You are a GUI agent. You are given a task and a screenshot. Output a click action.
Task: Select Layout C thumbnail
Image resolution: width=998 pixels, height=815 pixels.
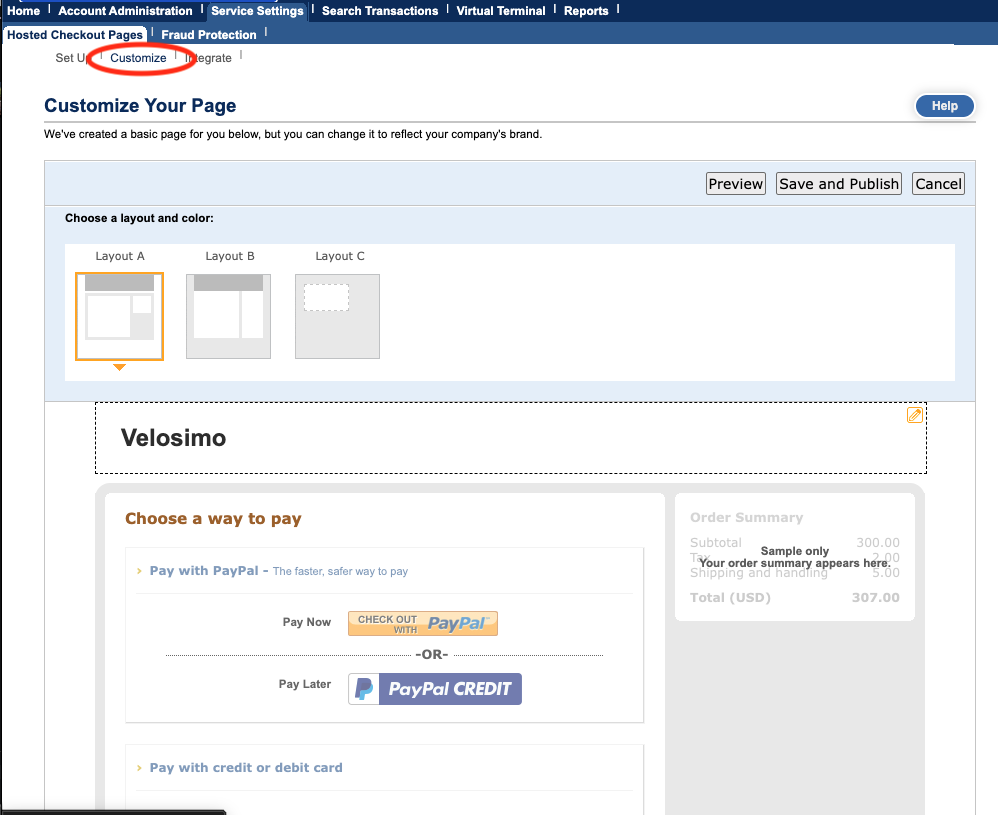coord(337,316)
